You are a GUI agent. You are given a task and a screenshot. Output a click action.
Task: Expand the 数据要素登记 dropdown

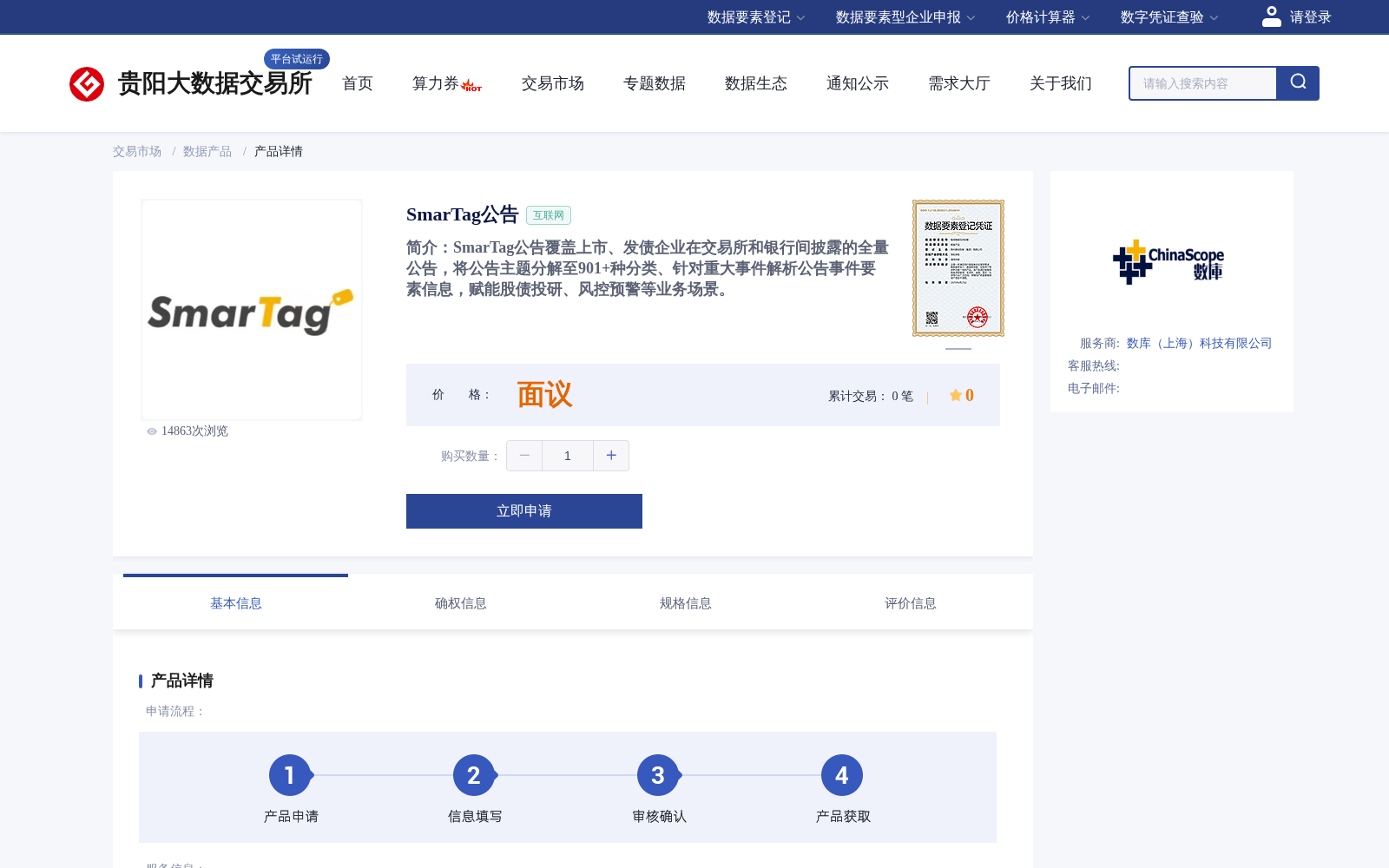click(756, 17)
